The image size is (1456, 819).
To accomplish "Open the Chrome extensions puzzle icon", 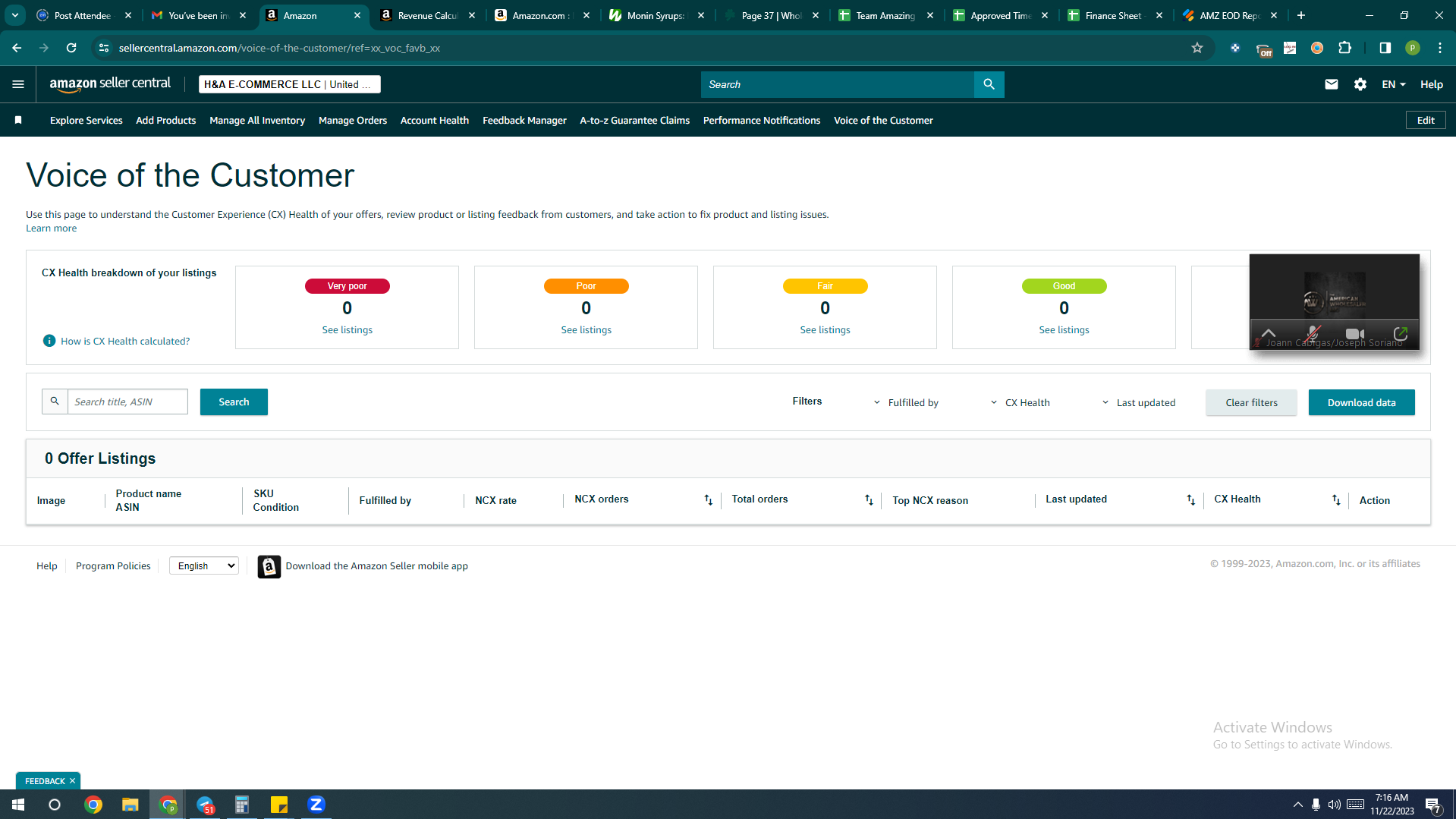I will [1344, 48].
